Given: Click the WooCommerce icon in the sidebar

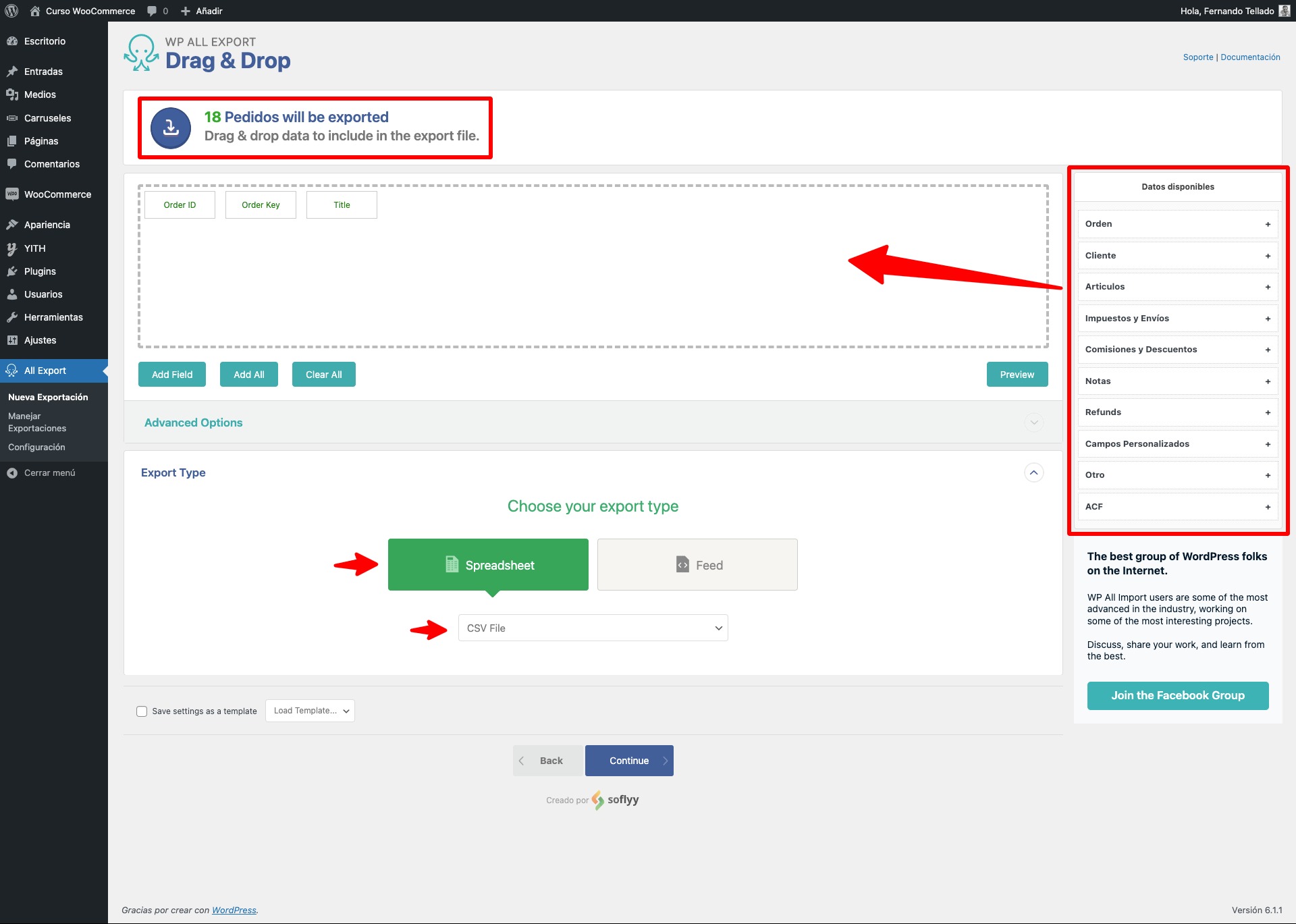Looking at the screenshot, I should pos(11,194).
